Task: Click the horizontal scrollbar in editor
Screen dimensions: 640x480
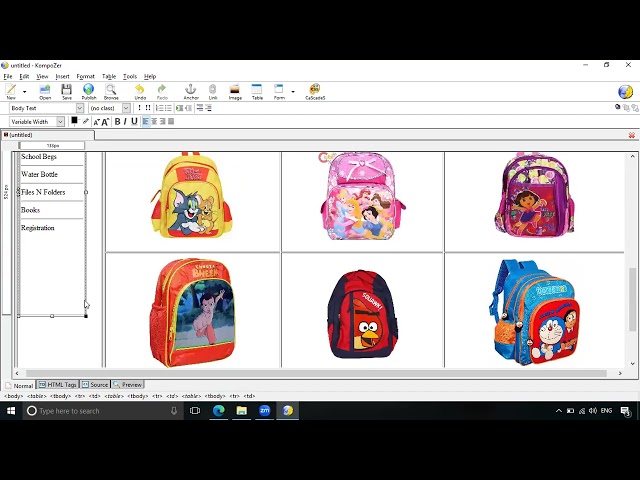Action: (x=318, y=373)
